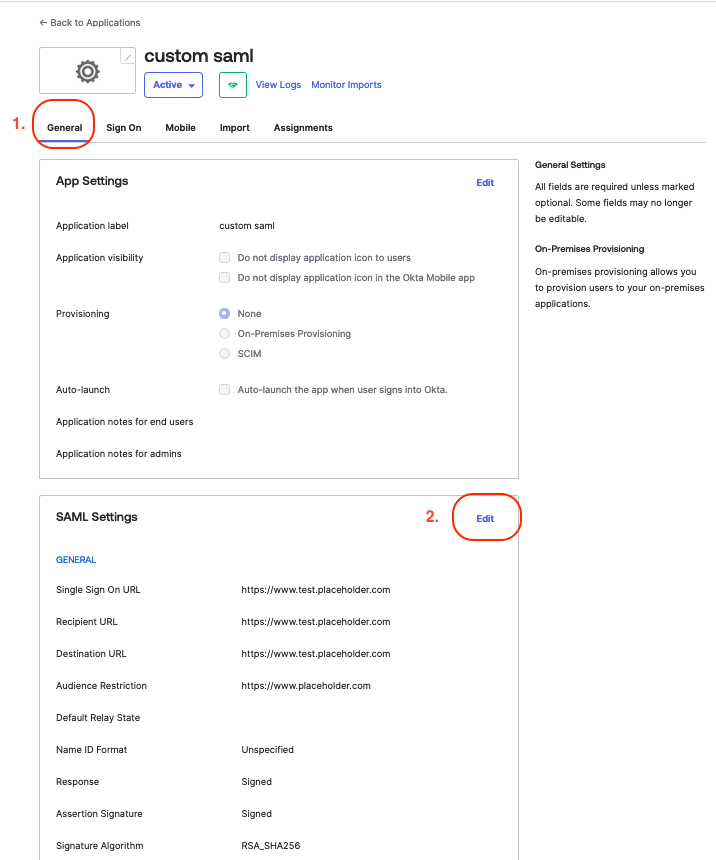Click the Recipient URL value

coord(315,622)
